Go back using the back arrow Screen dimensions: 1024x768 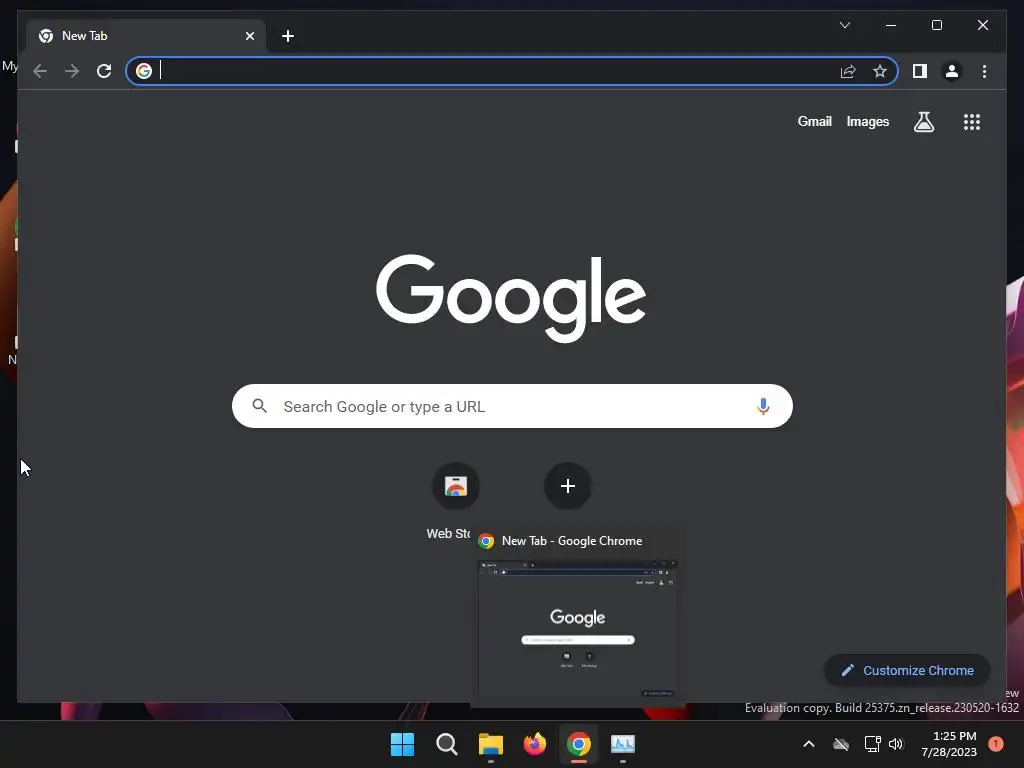(x=40, y=71)
